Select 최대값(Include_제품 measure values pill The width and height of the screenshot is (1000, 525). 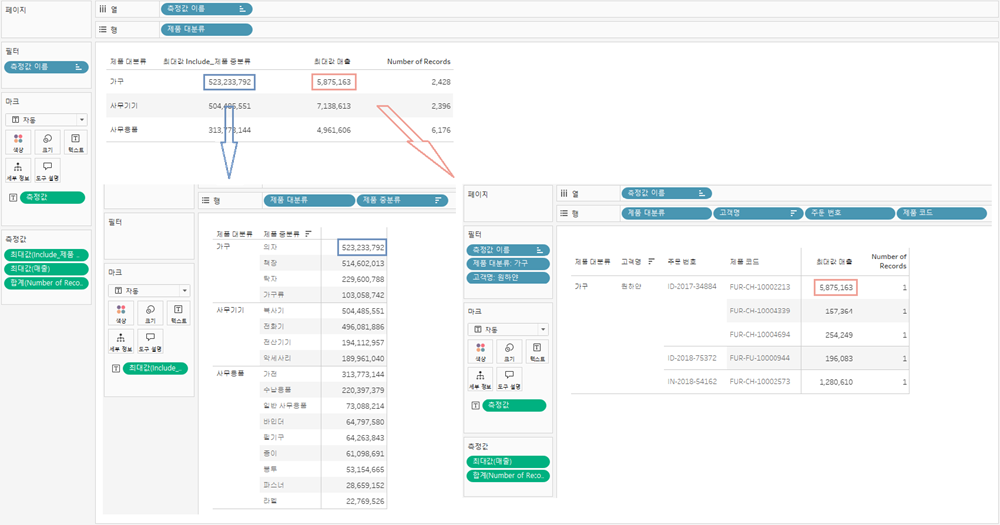click(x=47, y=255)
